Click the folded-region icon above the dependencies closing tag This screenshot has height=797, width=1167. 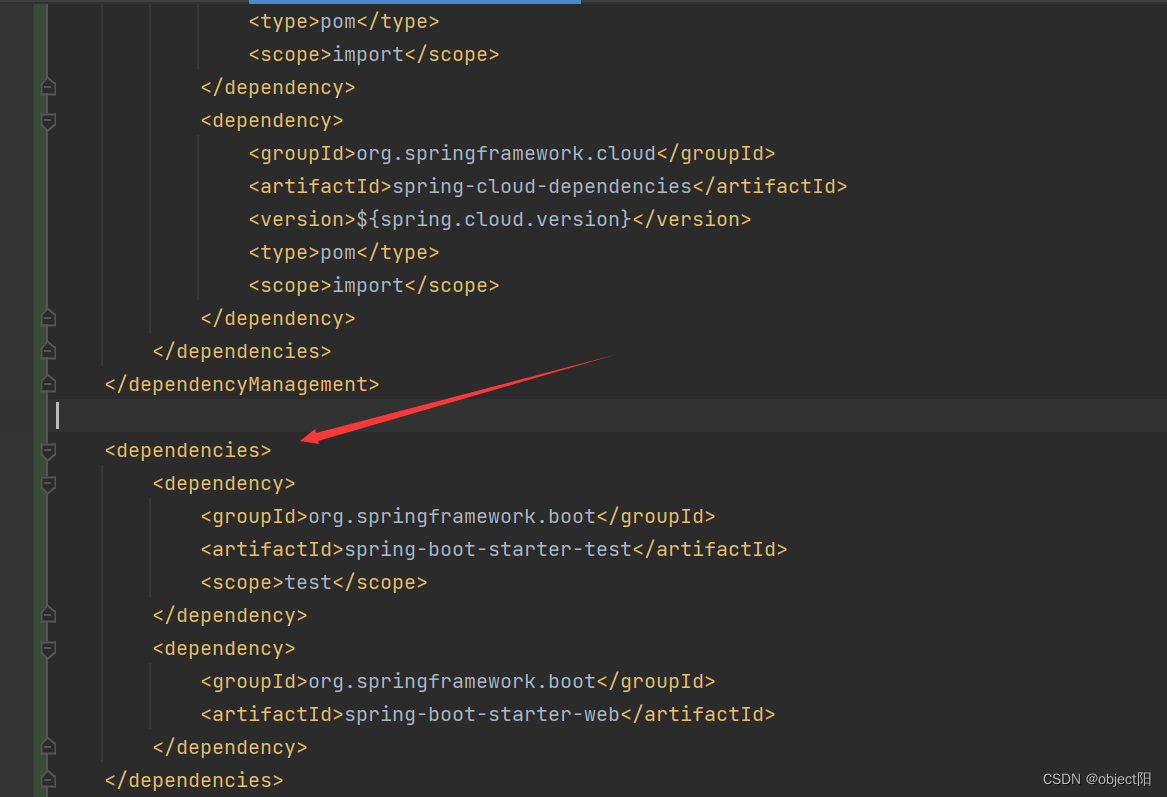[x=47, y=746]
